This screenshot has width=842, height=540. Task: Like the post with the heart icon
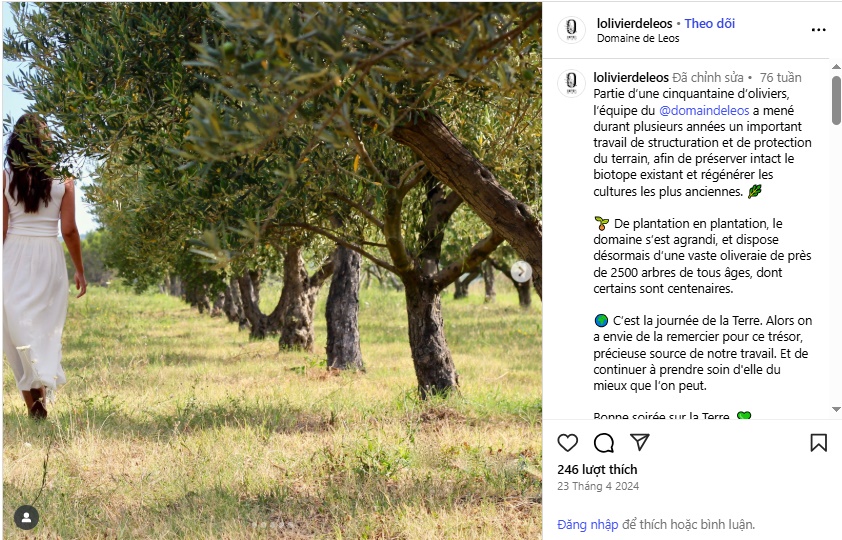click(568, 443)
